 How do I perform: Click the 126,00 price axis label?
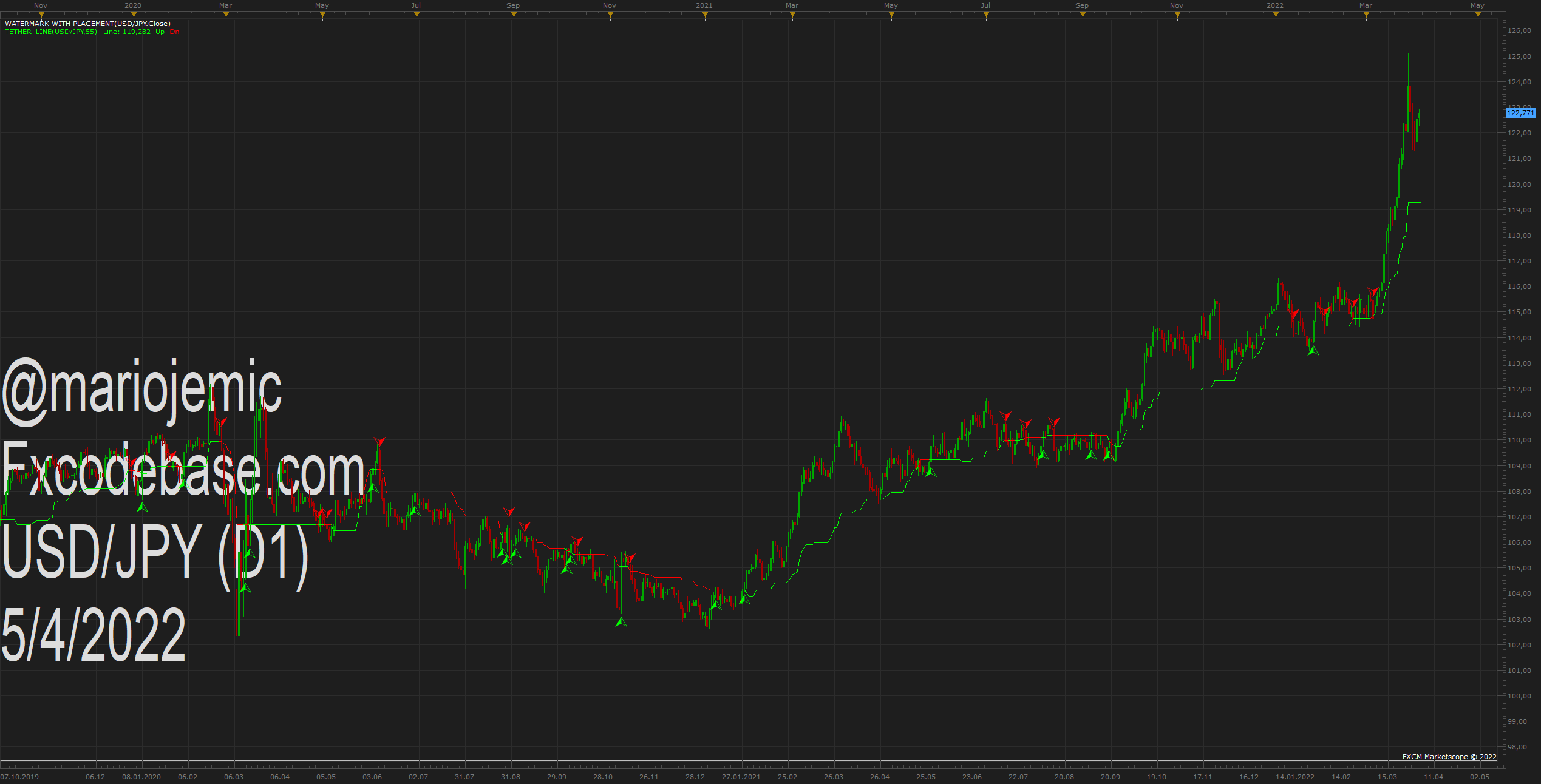[1520, 30]
